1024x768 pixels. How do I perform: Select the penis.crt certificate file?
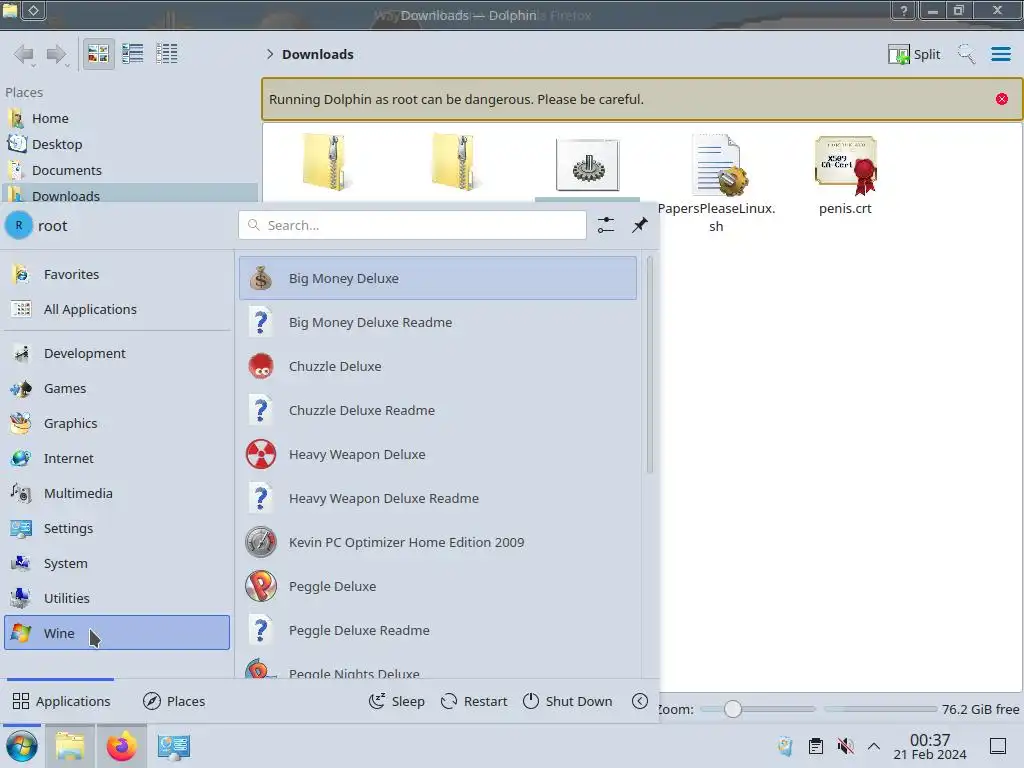tap(846, 175)
